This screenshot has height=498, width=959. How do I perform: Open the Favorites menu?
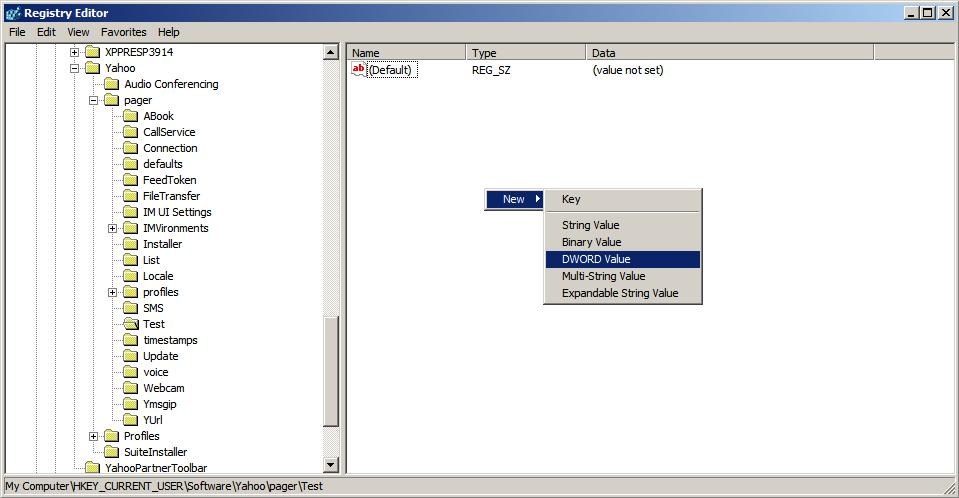point(124,32)
